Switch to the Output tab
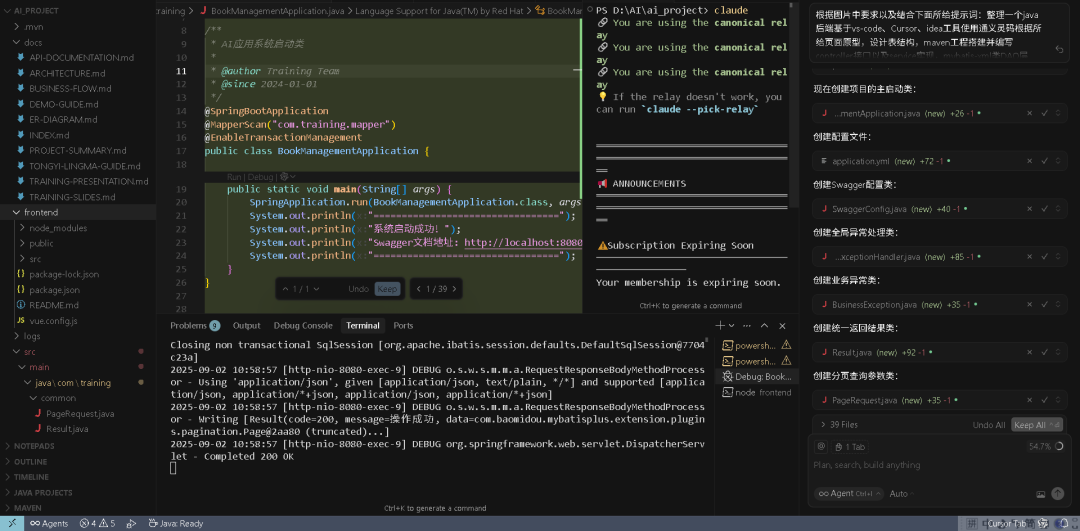Image resolution: width=1080 pixels, height=531 pixels. [247, 326]
